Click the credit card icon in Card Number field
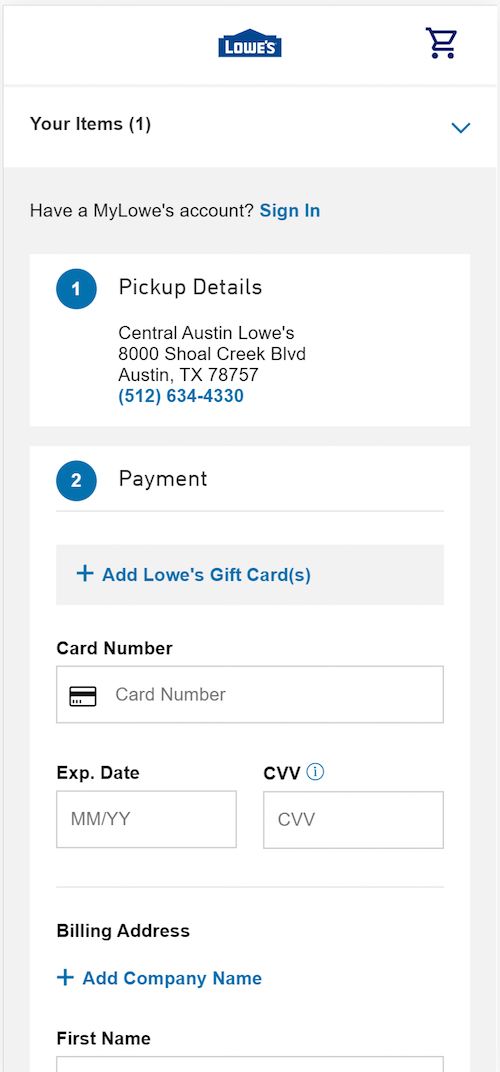The image size is (500, 1072). tap(83, 696)
